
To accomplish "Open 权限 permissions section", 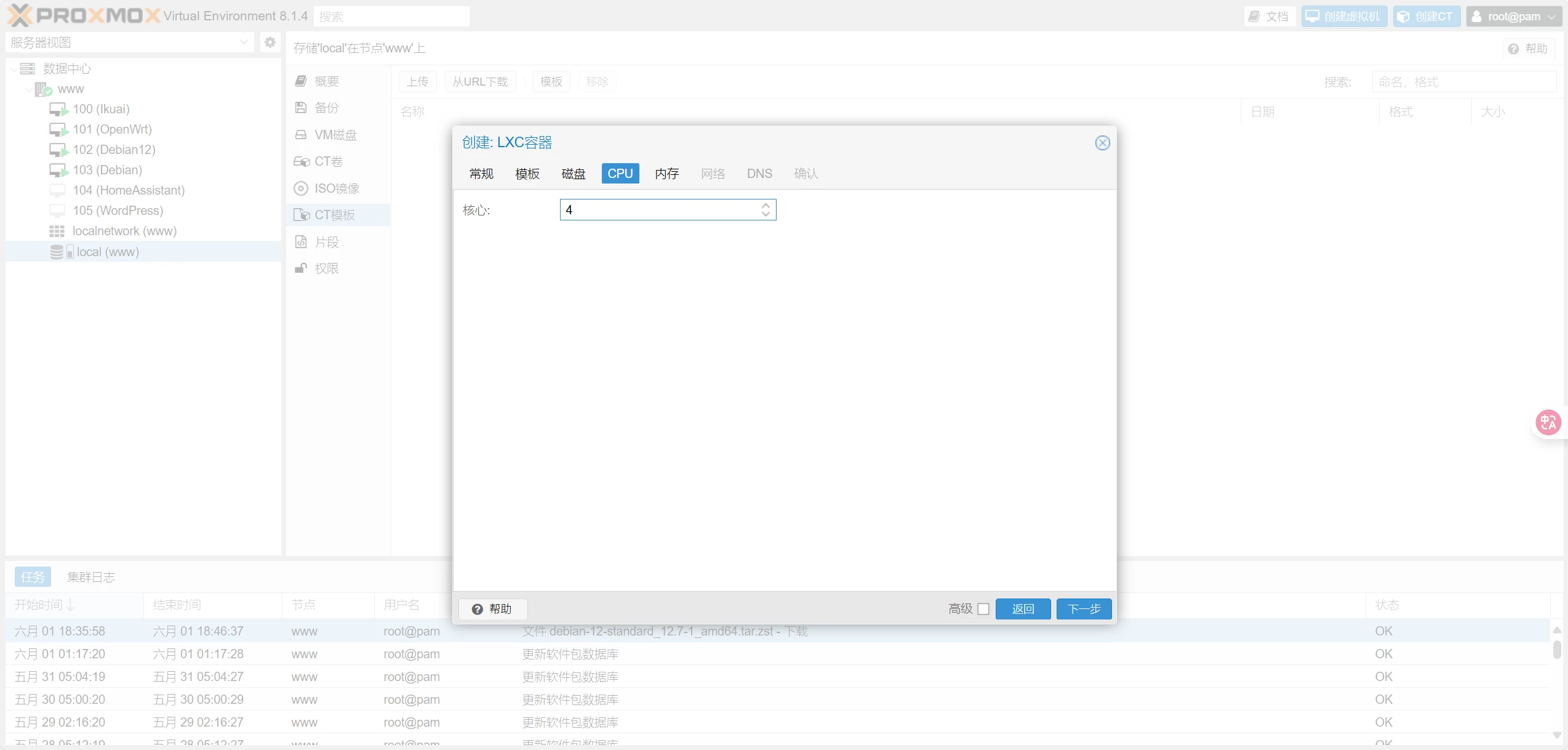I will (326, 268).
